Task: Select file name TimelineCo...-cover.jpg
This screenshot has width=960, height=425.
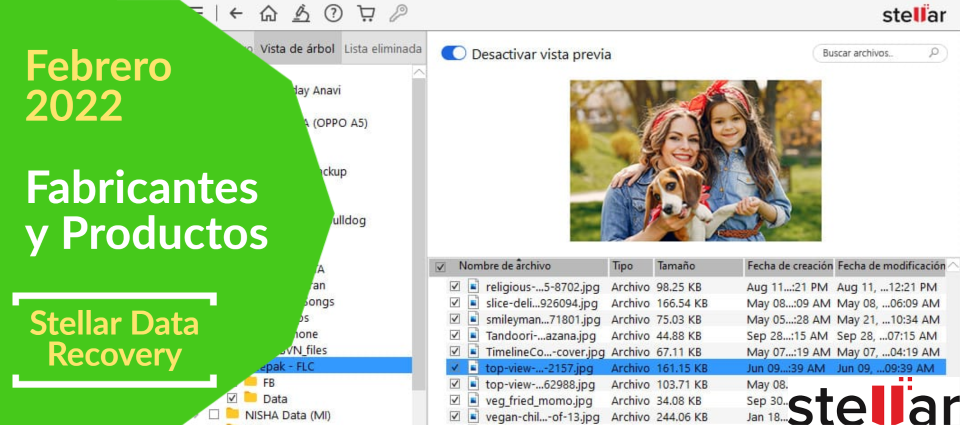Action: [x=545, y=352]
